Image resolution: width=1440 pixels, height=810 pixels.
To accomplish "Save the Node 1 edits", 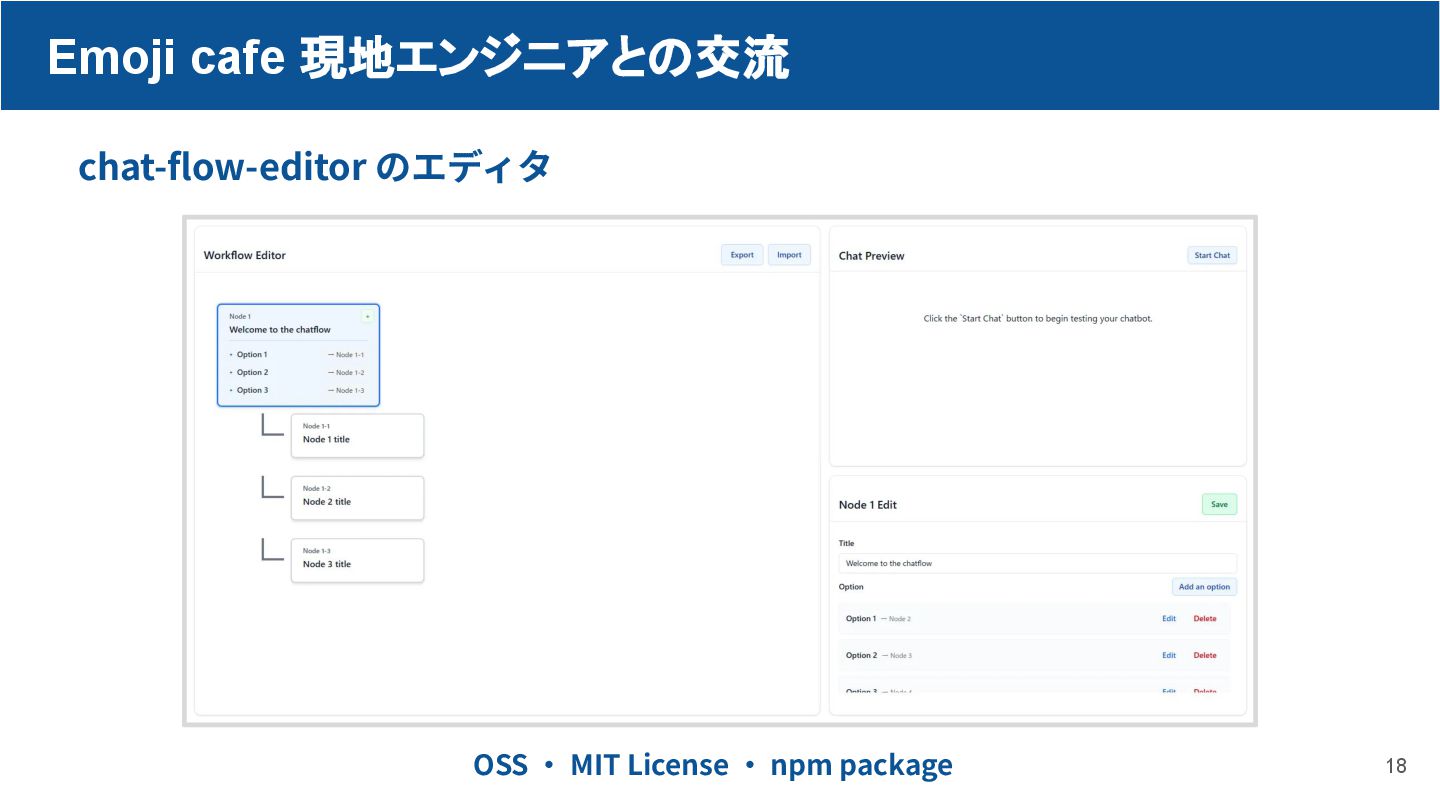I will point(1219,504).
